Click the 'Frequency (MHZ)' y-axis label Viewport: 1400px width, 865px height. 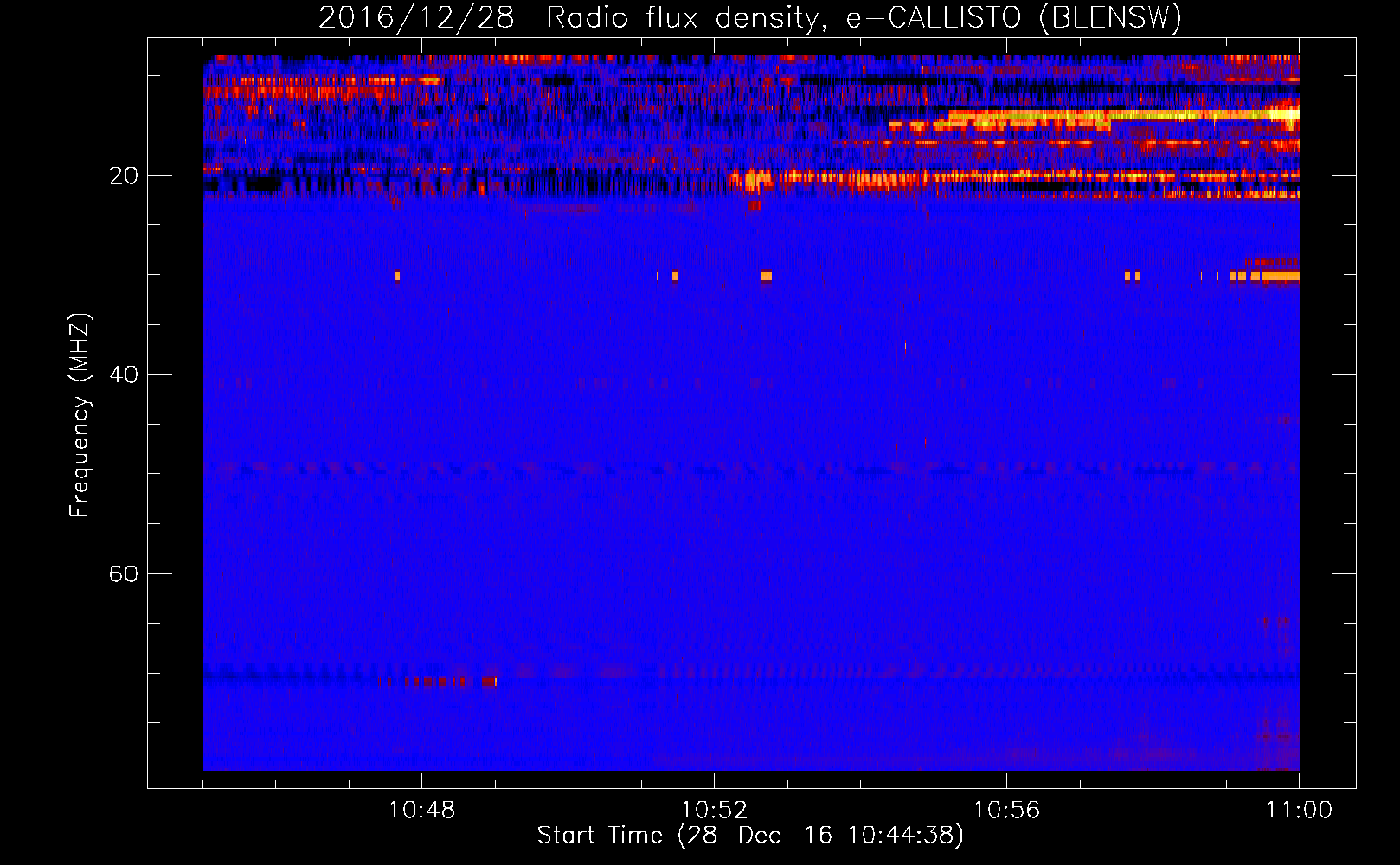point(79,415)
